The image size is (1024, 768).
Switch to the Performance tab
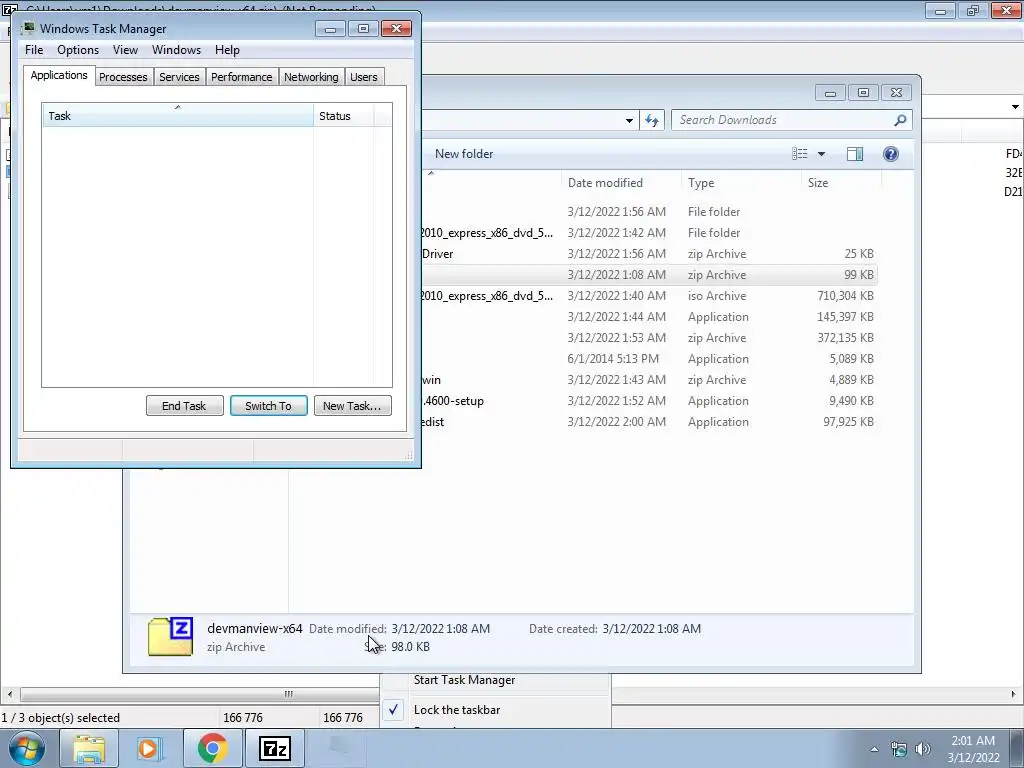241,77
